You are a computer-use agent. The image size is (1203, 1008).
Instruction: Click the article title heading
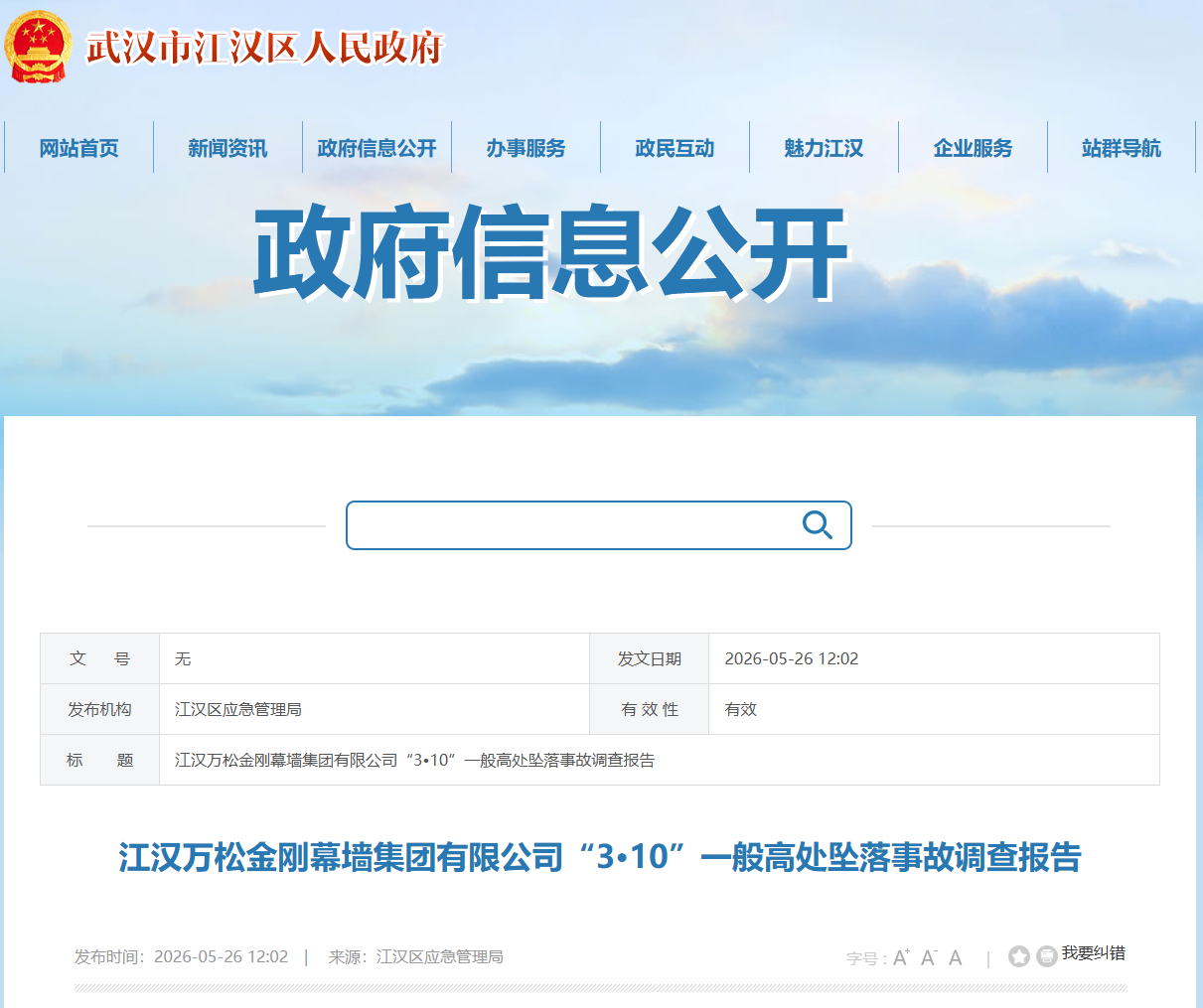point(600,857)
